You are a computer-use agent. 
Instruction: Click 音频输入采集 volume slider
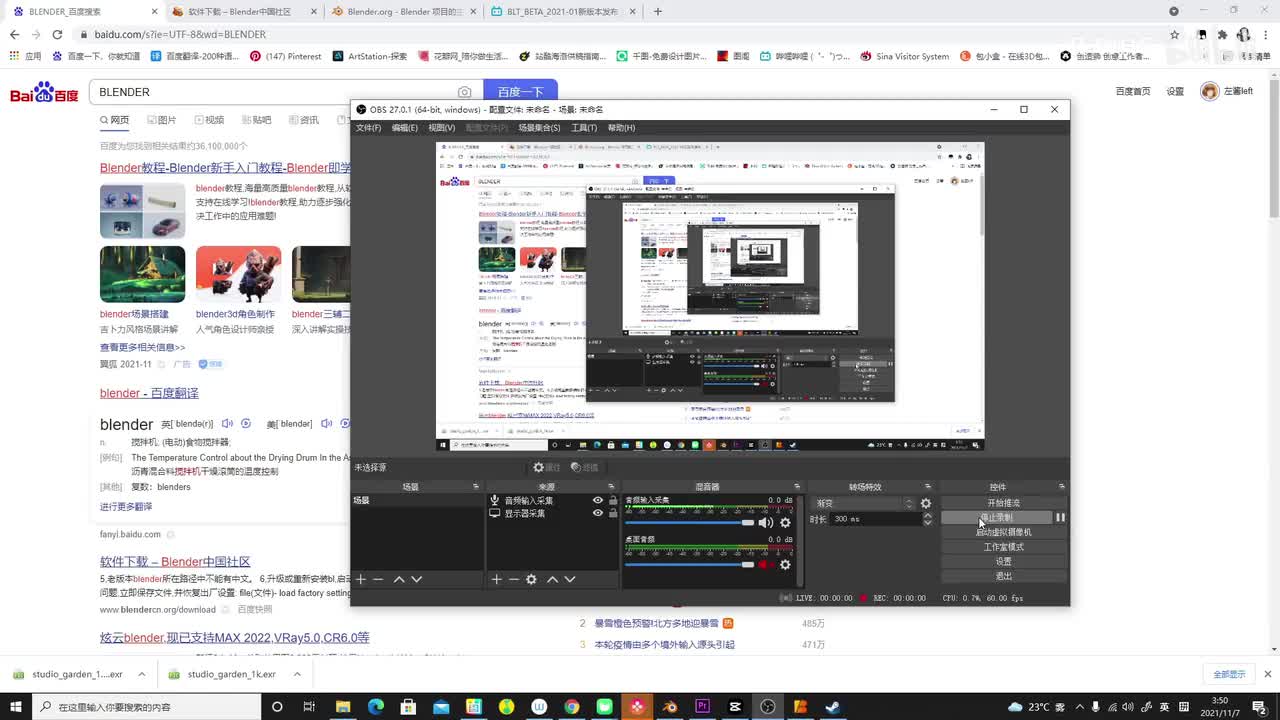(690, 522)
